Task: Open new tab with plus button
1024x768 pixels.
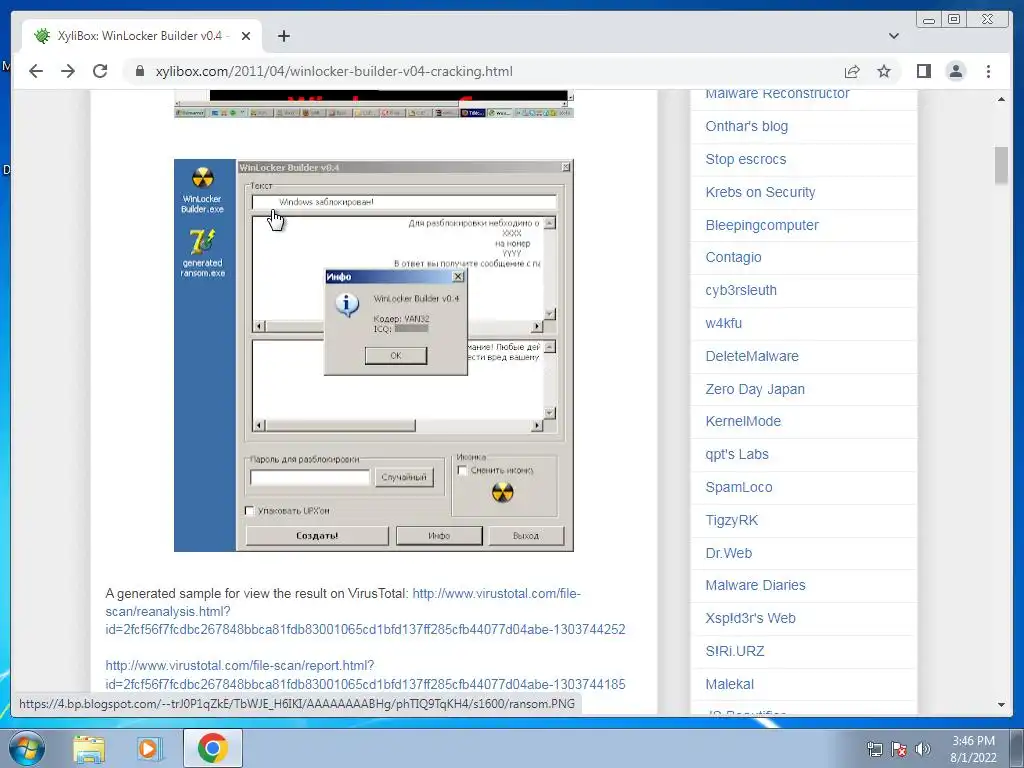Action: coord(283,36)
